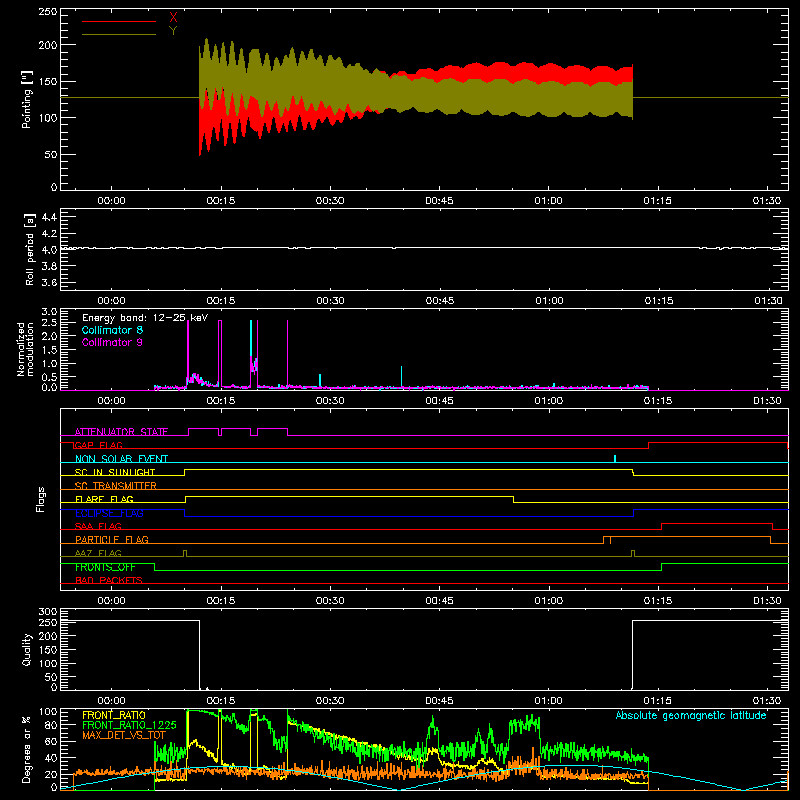Image resolution: width=800 pixels, height=800 pixels.
Task: Click the 'Collimator 8' legend entry
Action: (x=112, y=330)
